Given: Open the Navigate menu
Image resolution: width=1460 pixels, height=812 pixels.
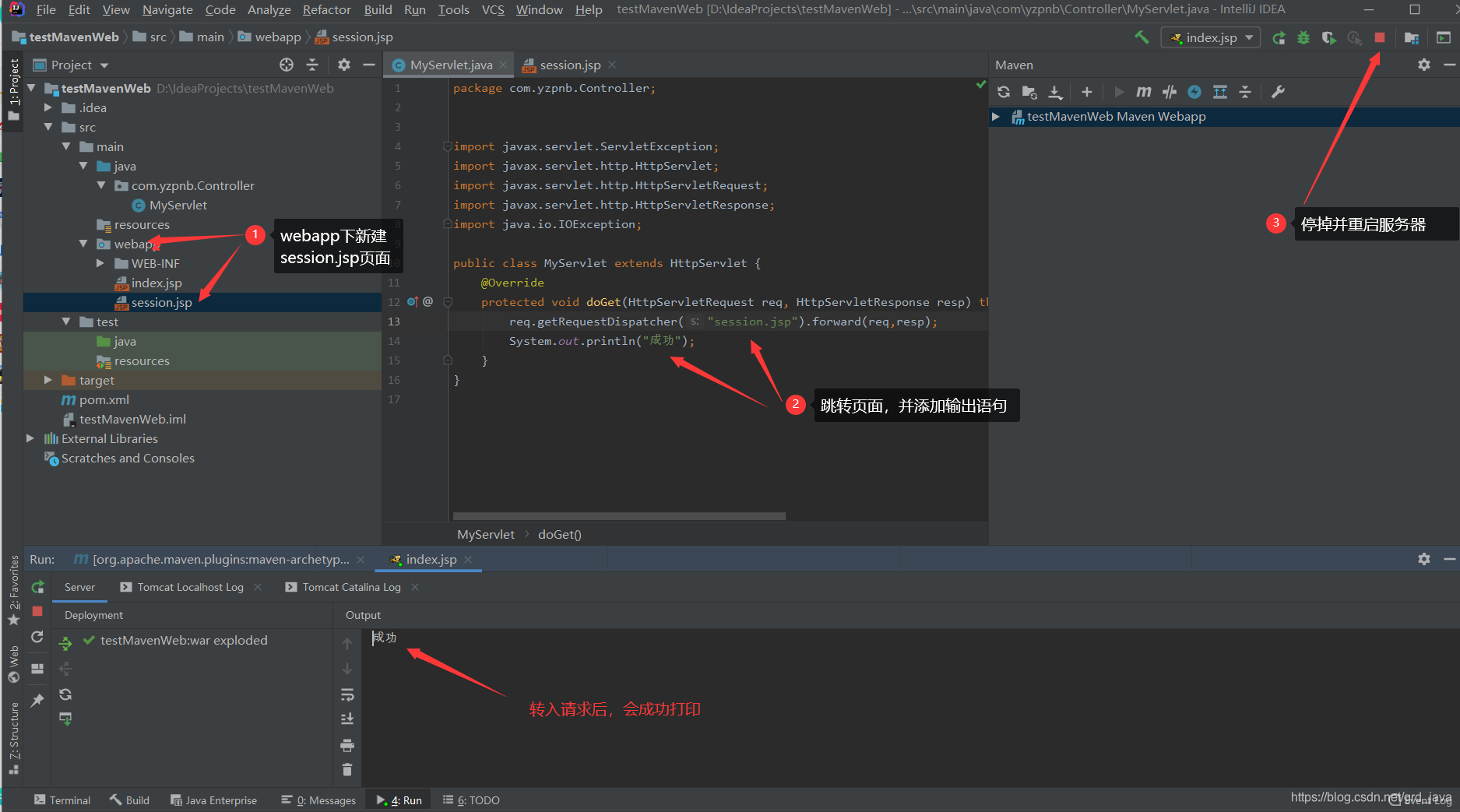Looking at the screenshot, I should [167, 9].
